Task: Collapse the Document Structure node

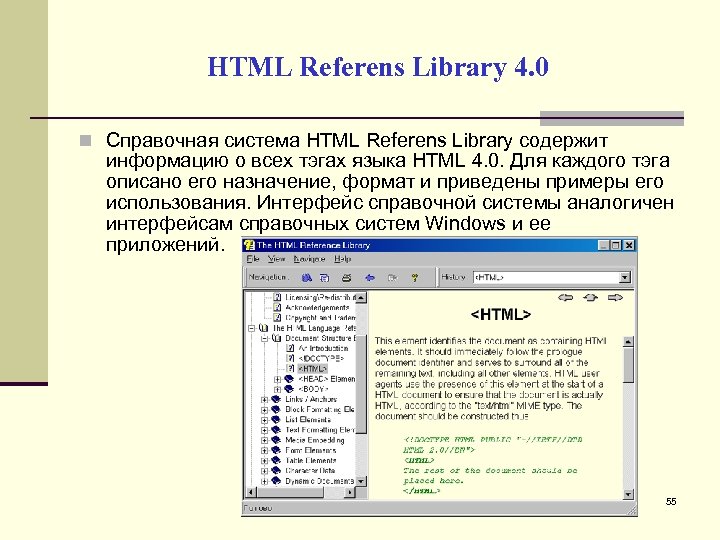Action: coord(264,338)
